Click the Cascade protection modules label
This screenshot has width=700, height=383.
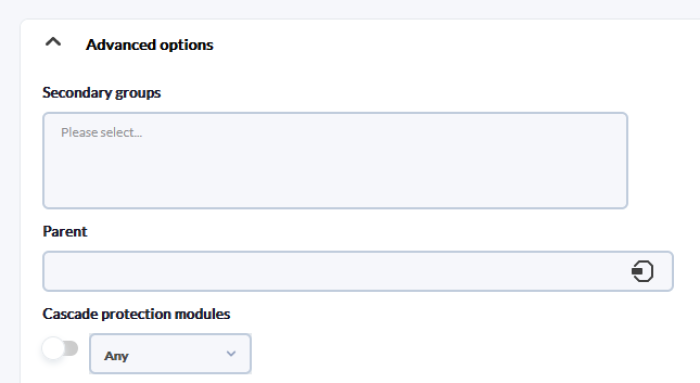[x=136, y=314]
